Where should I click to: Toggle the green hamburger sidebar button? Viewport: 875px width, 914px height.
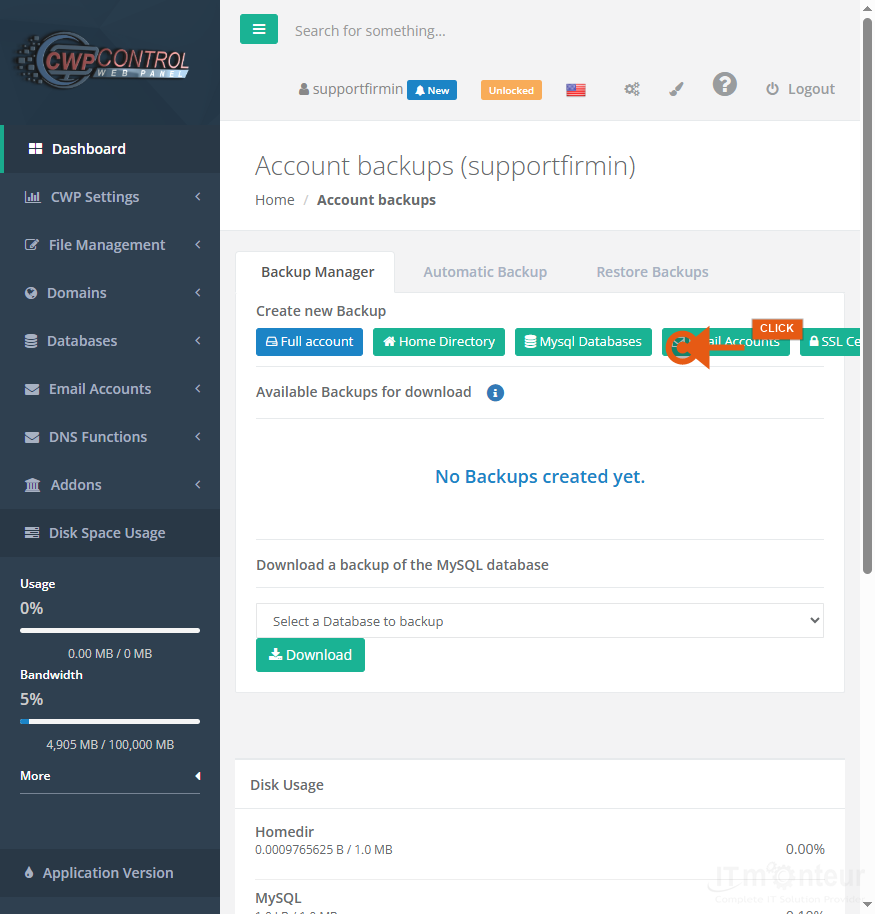[x=259, y=29]
